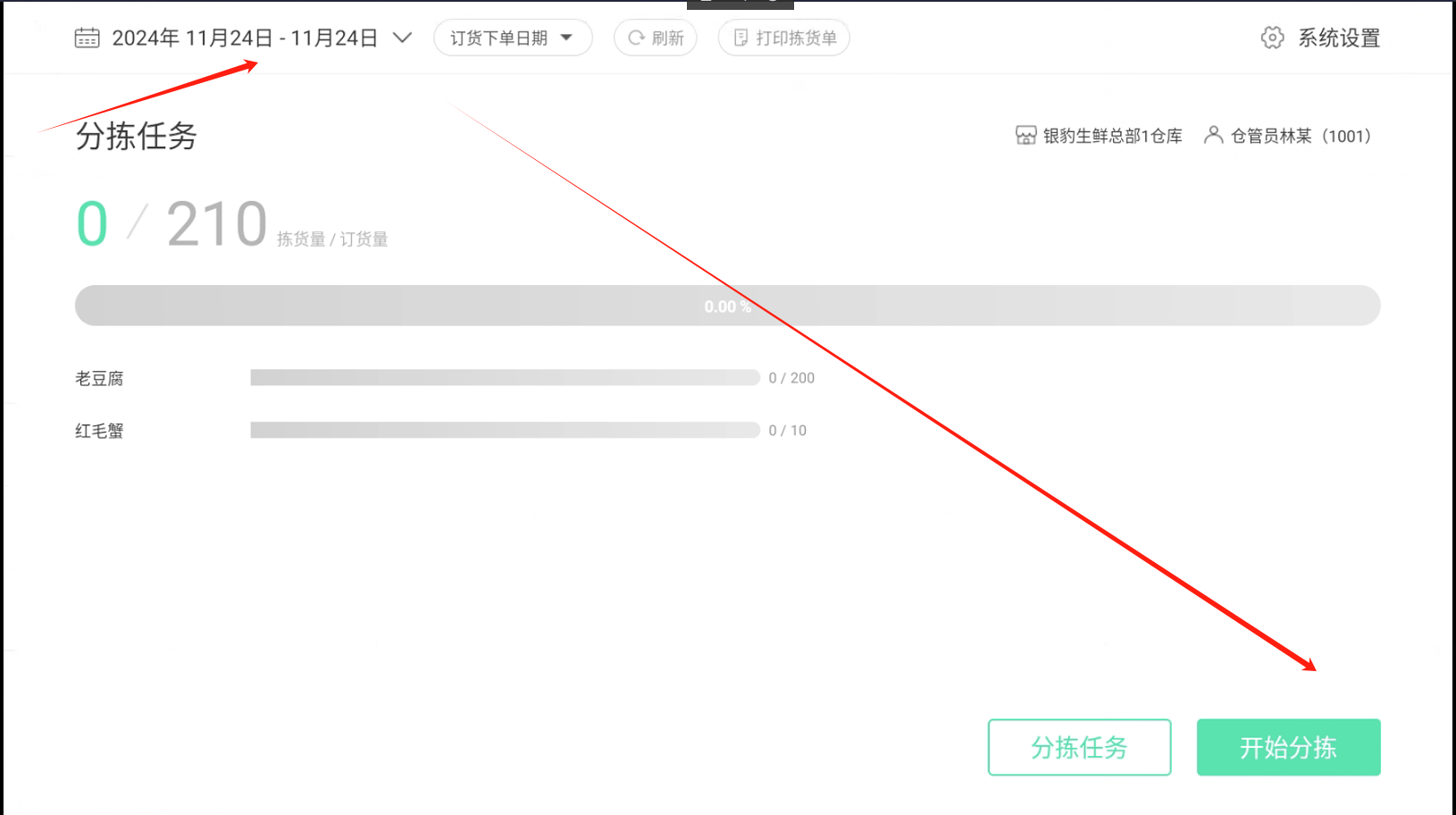Select the 老豆腐 item label
Screen dimensions: 1456x815
[x=99, y=378]
